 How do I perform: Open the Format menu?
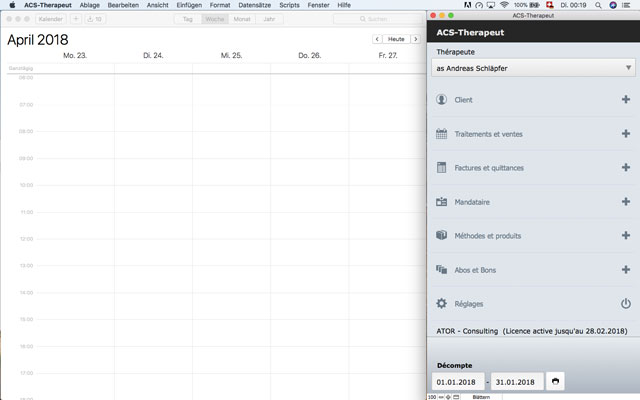click(220, 5)
